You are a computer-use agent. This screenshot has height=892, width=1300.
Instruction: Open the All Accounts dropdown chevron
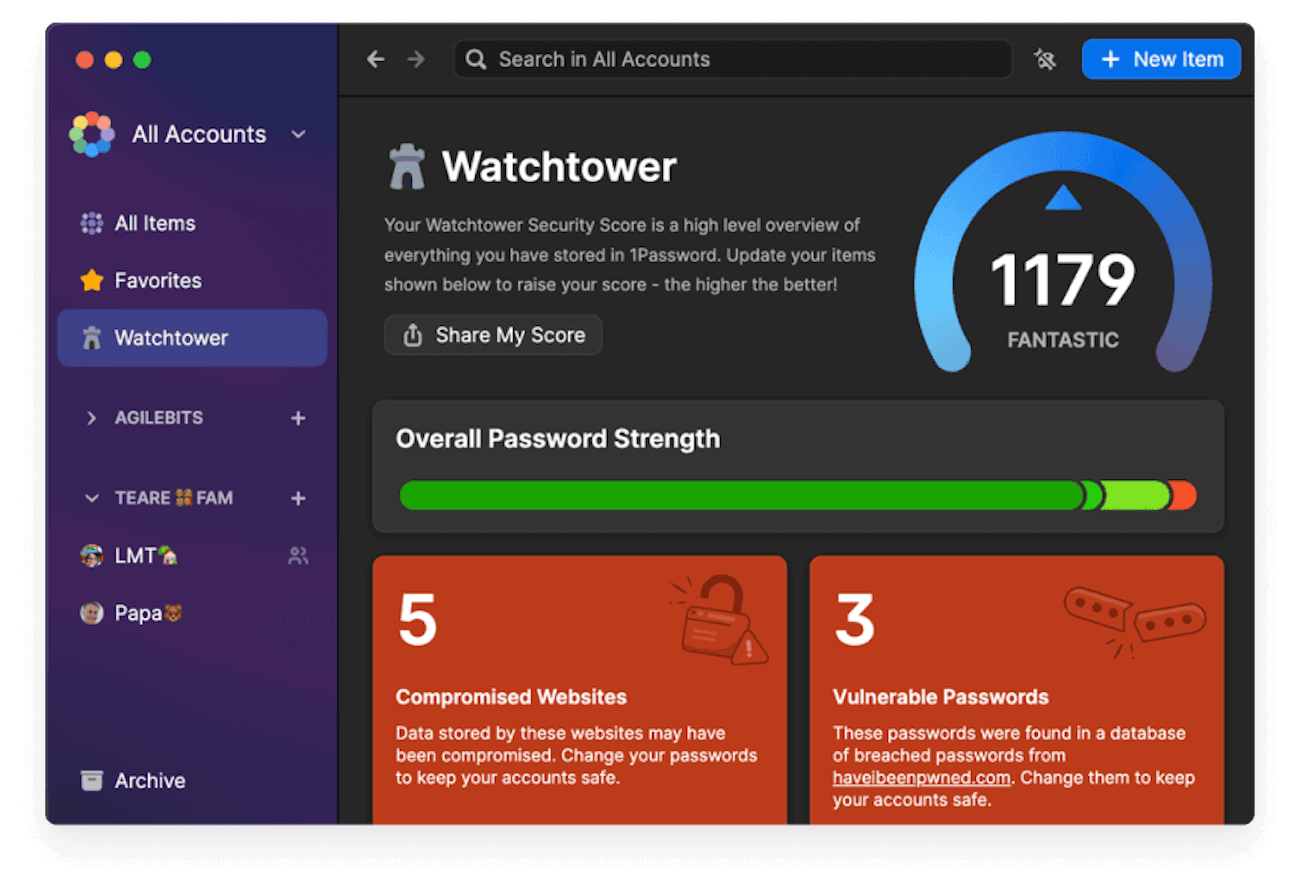(x=297, y=133)
